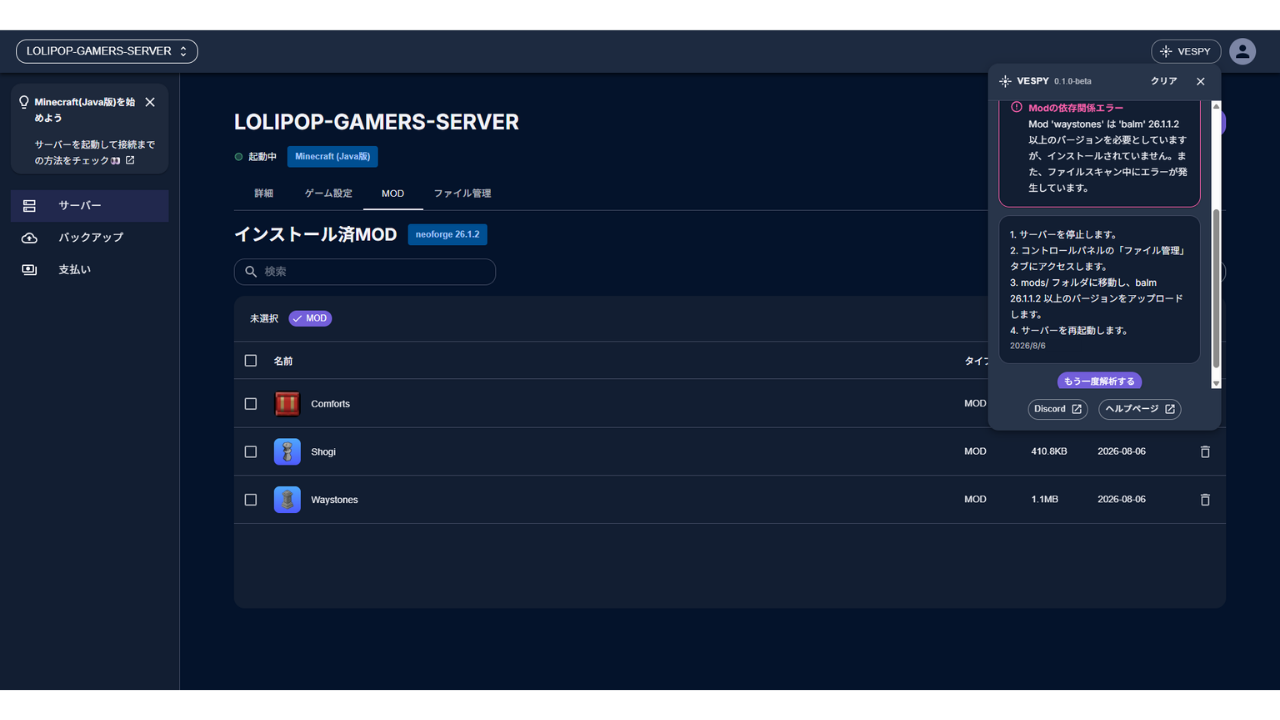Click the server icon in the sidebar
The image size is (1280, 720).
point(29,206)
